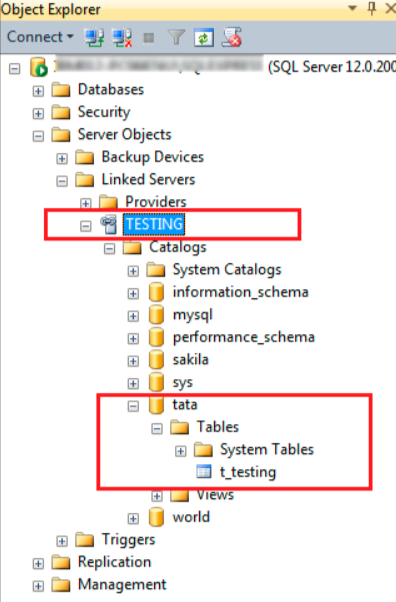The height and width of the screenshot is (602, 396).
Task: Expand the sakila catalog node
Action: [x=133, y=361]
